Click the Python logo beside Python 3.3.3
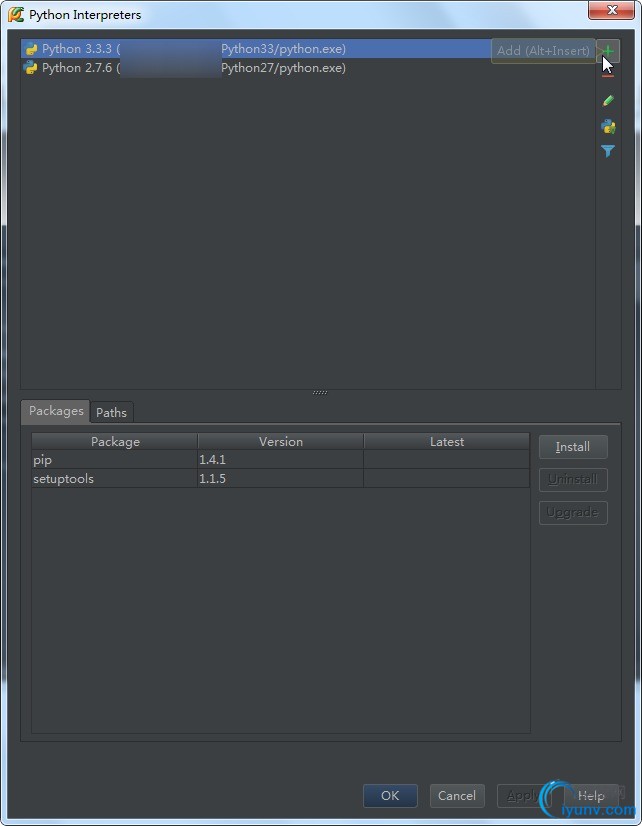 click(x=31, y=49)
